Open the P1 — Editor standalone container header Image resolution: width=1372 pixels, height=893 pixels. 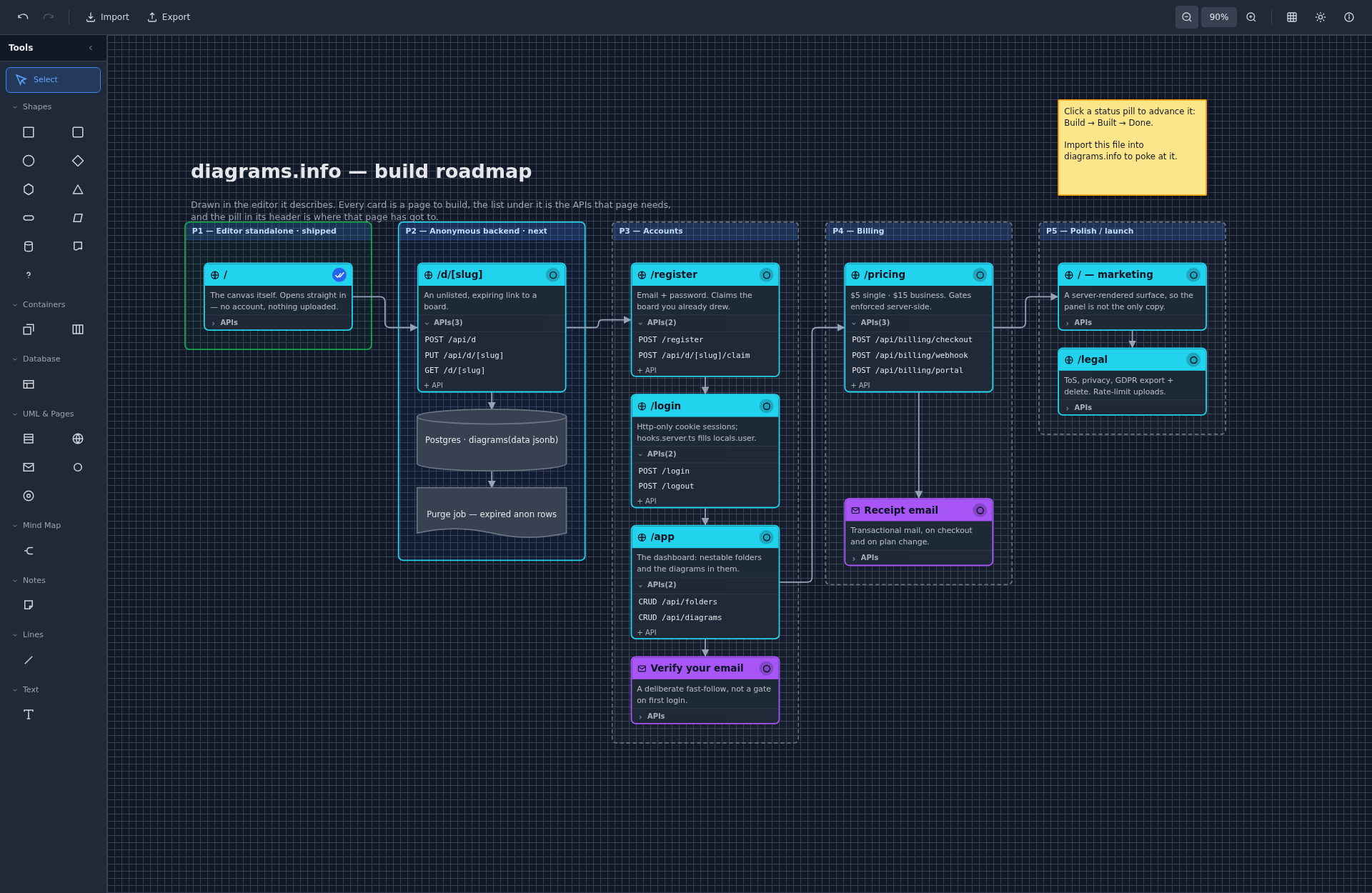point(278,231)
